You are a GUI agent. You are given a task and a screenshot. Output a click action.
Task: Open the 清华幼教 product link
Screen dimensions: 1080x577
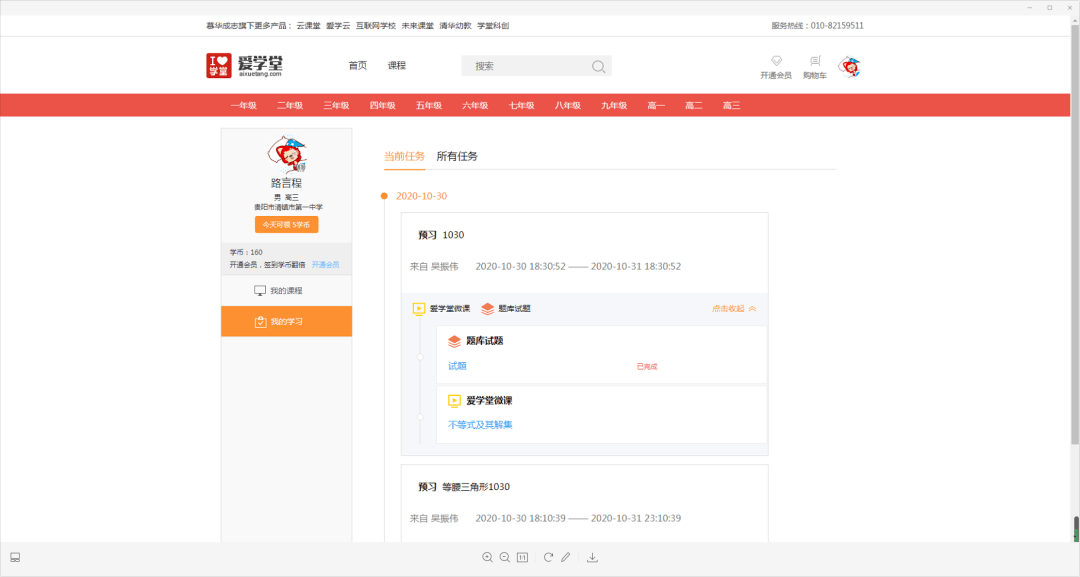(x=455, y=25)
